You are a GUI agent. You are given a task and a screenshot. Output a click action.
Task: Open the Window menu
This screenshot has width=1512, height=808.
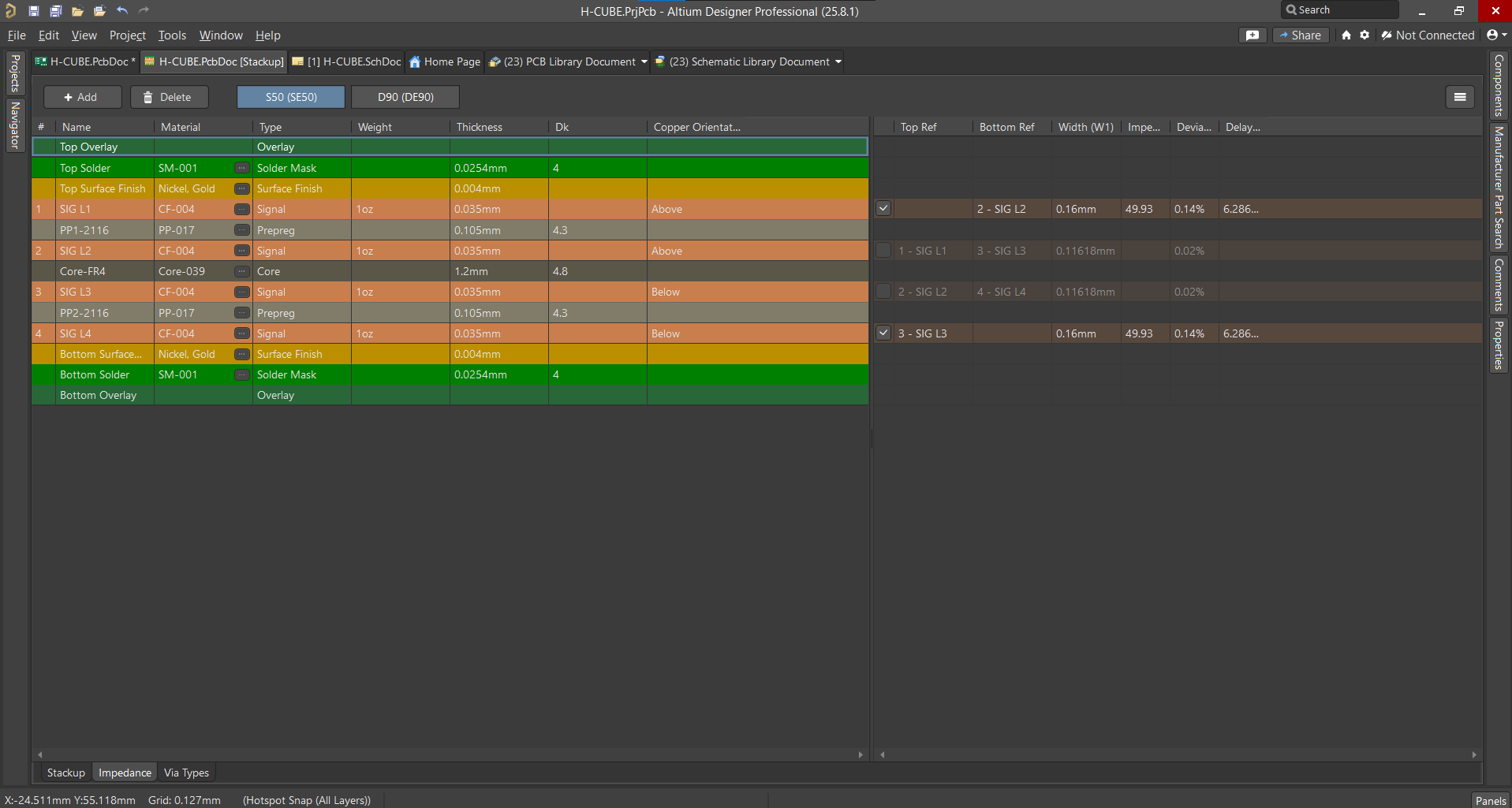coord(221,35)
